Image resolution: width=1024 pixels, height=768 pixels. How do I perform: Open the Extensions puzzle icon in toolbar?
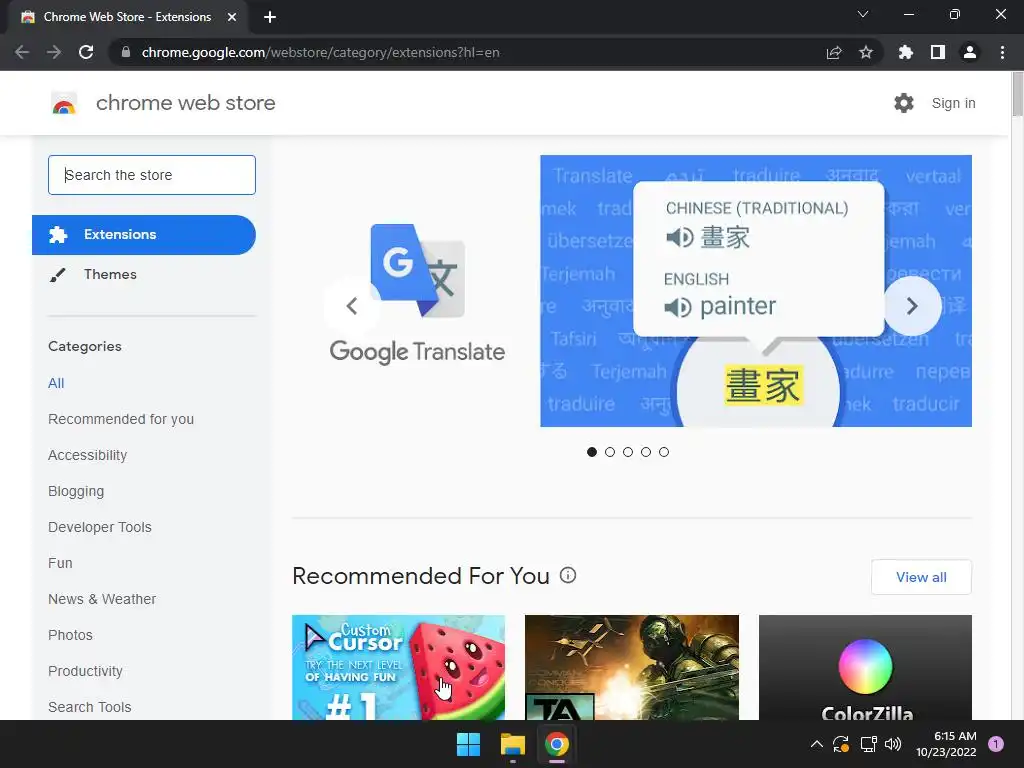pos(906,52)
